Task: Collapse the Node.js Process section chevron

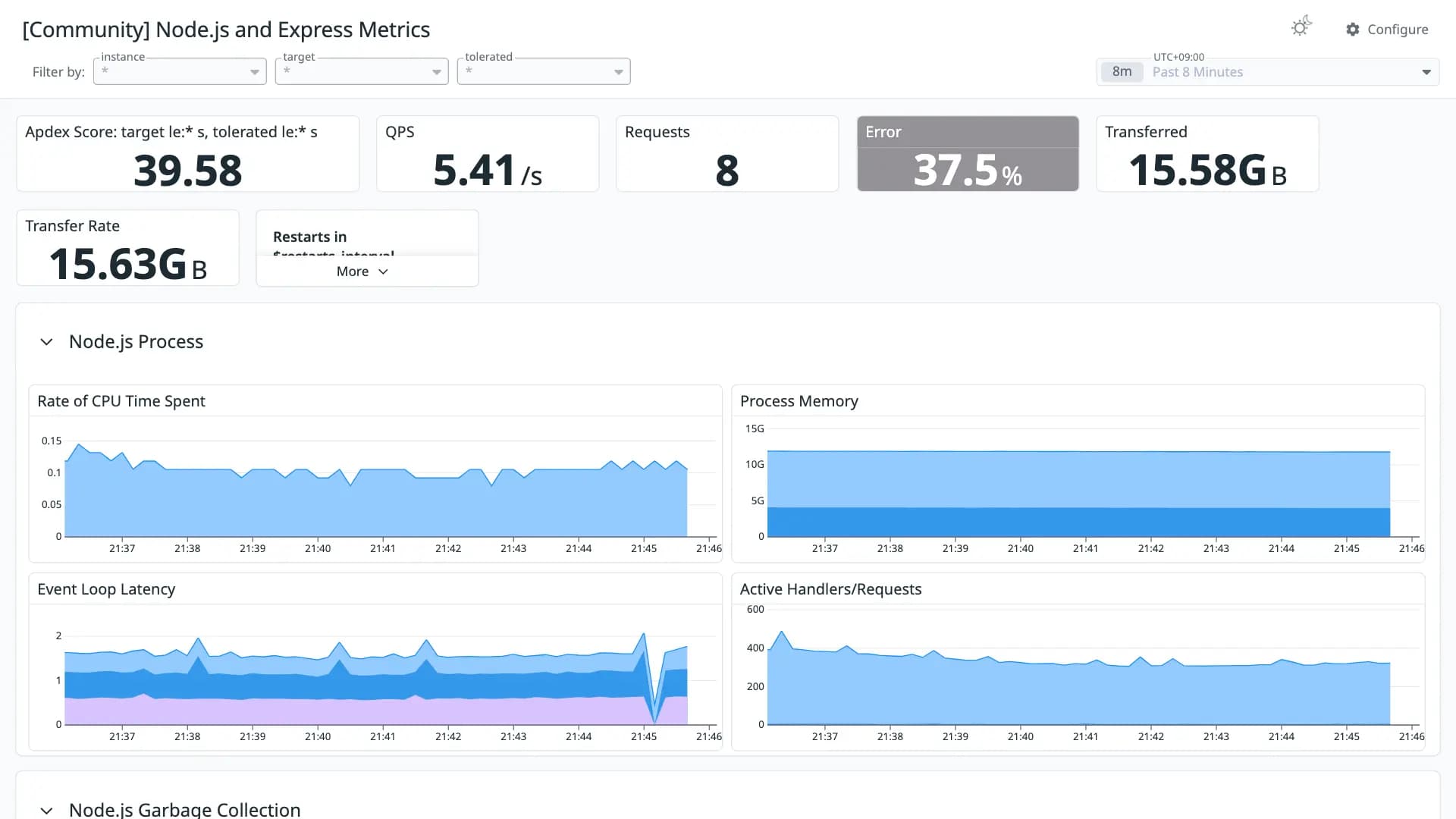Action: pos(46,342)
